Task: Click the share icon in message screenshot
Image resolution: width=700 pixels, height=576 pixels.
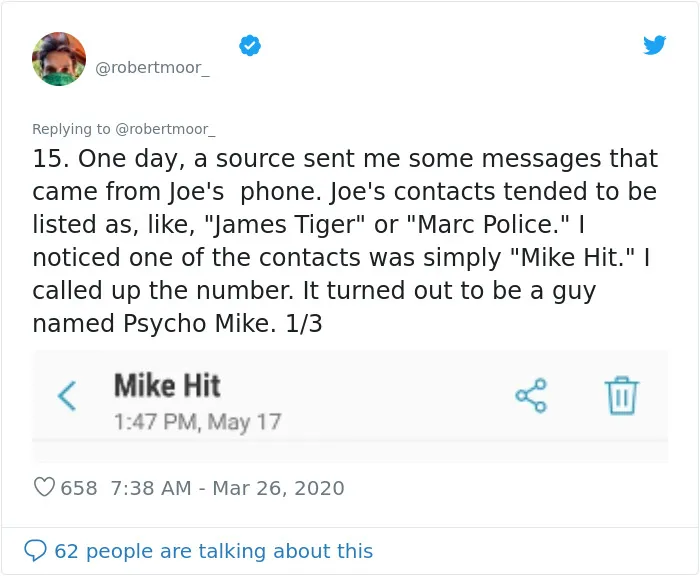Action: click(531, 395)
